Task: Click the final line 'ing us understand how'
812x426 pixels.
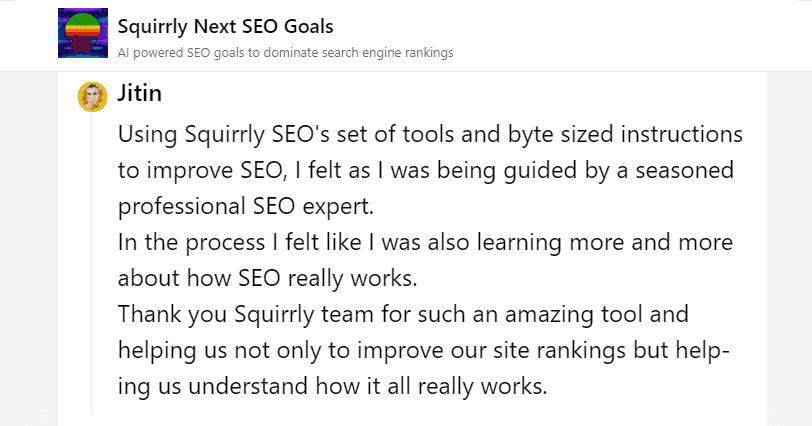Action: pos(332,387)
